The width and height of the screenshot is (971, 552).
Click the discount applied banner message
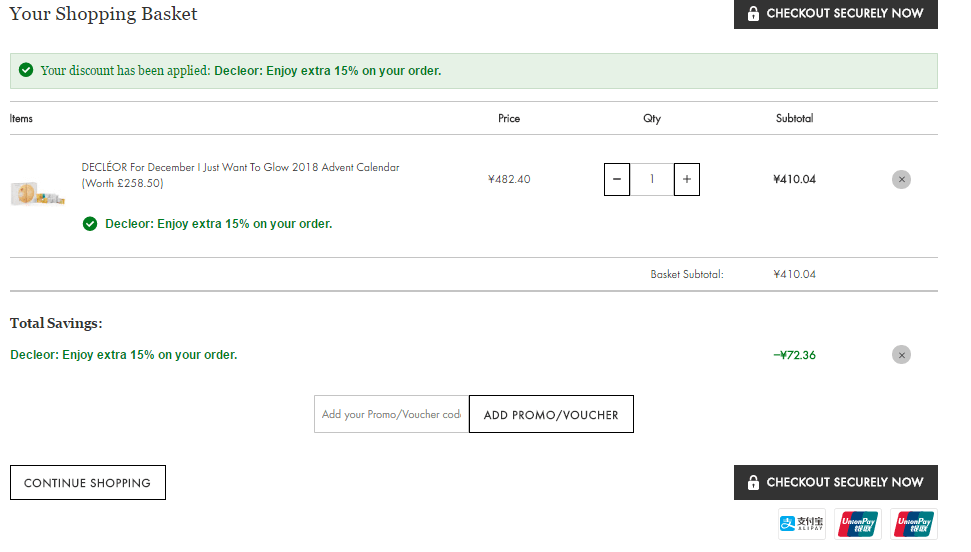coord(241,71)
